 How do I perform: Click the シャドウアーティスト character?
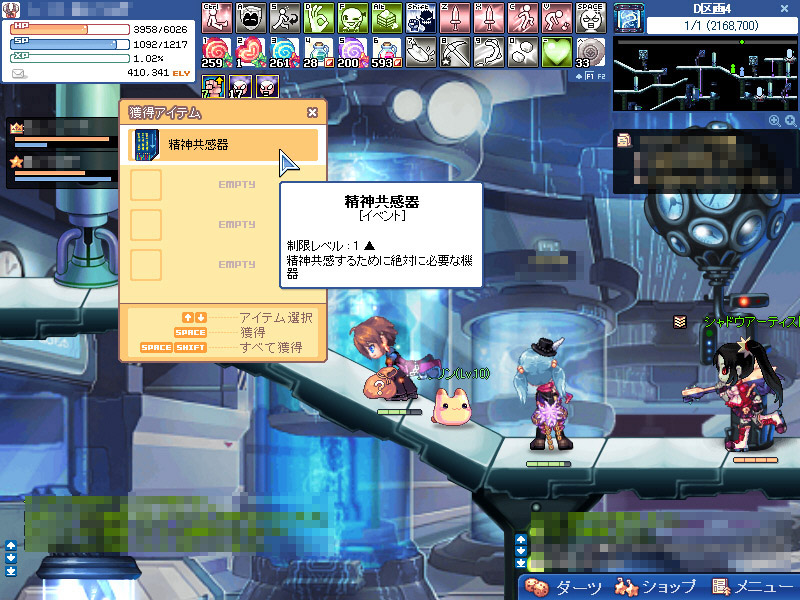(x=735, y=393)
